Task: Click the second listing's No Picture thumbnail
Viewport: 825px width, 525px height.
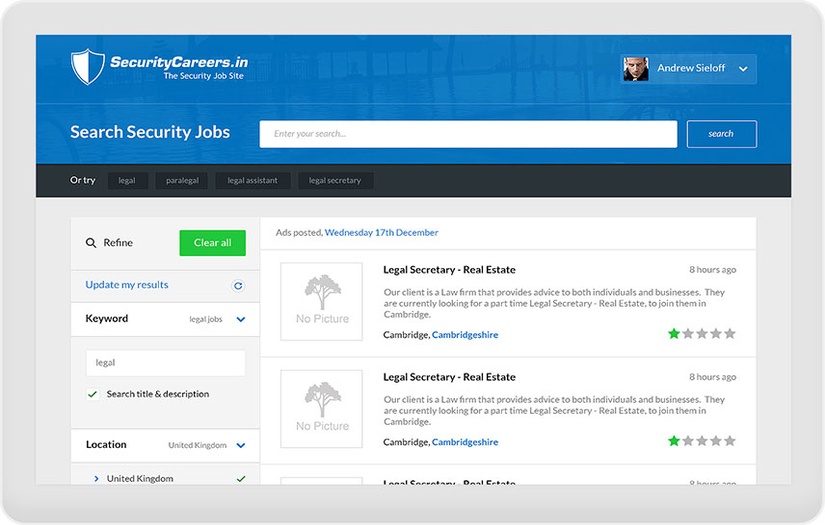Action: tap(321, 409)
